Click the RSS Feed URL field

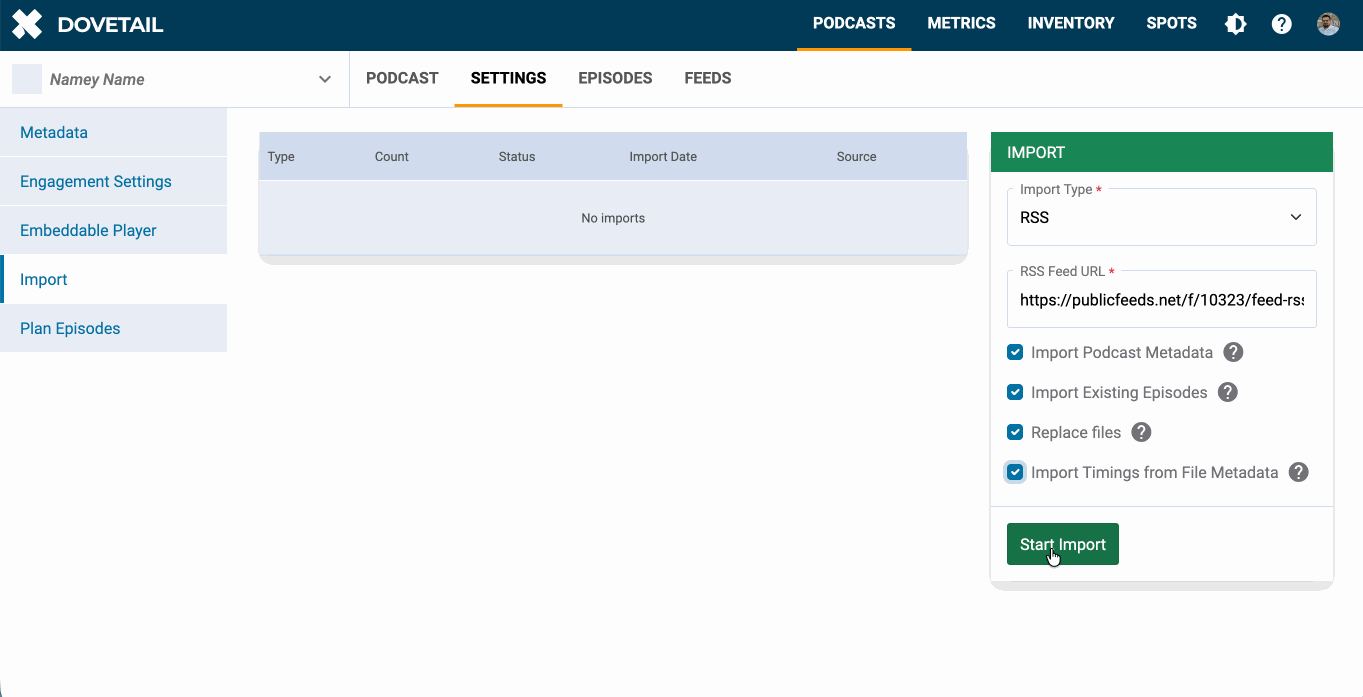point(1161,300)
